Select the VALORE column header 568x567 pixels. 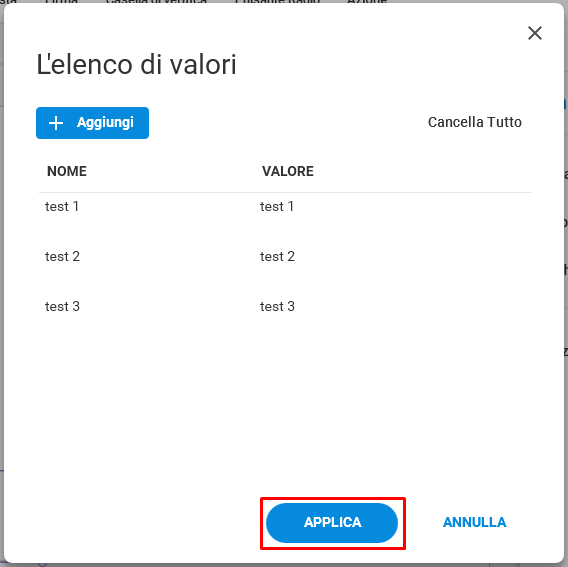[x=288, y=171]
